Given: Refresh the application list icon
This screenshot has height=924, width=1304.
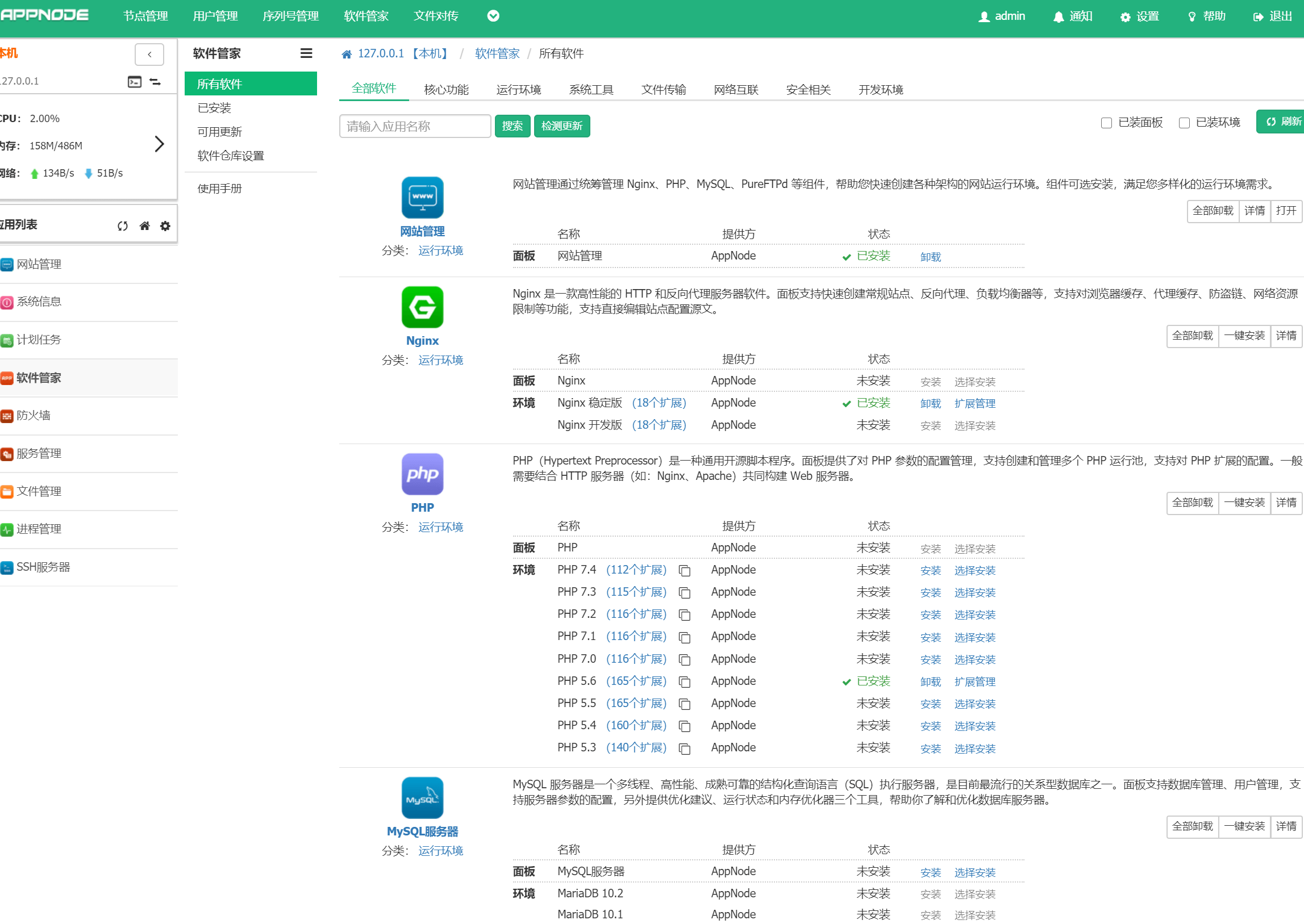Looking at the screenshot, I should (122, 226).
